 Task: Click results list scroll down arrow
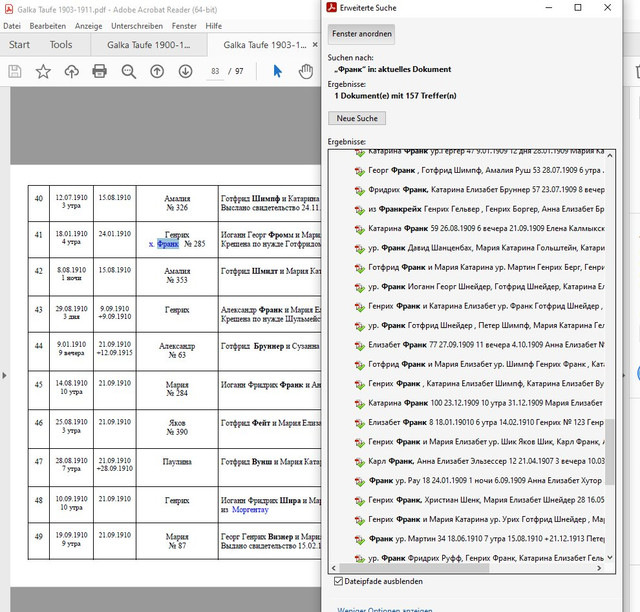(x=610, y=558)
